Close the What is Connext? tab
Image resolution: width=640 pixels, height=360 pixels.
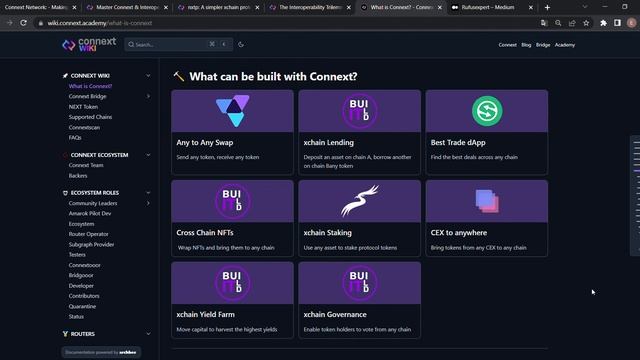(440, 7)
